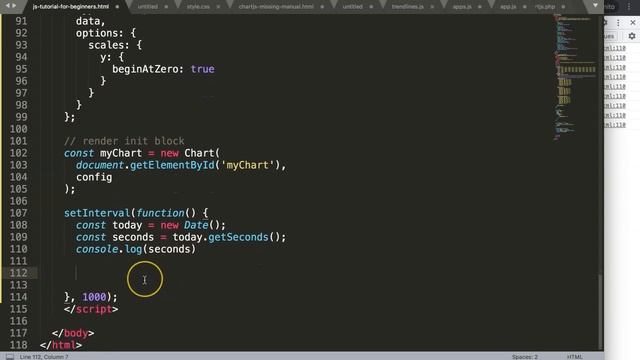
Task: Click 'getElementById' on line 103
Action: [172, 165]
